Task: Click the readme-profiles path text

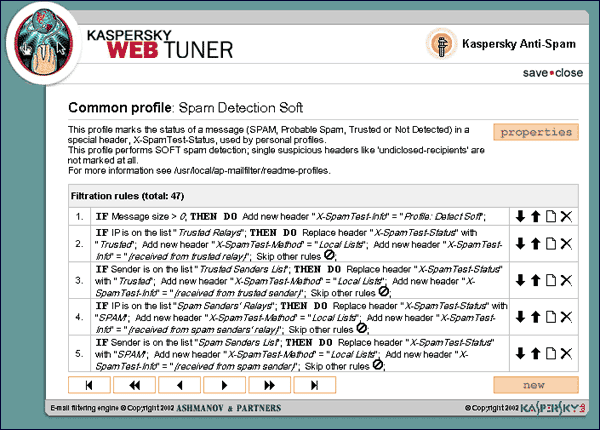Action: [251, 171]
